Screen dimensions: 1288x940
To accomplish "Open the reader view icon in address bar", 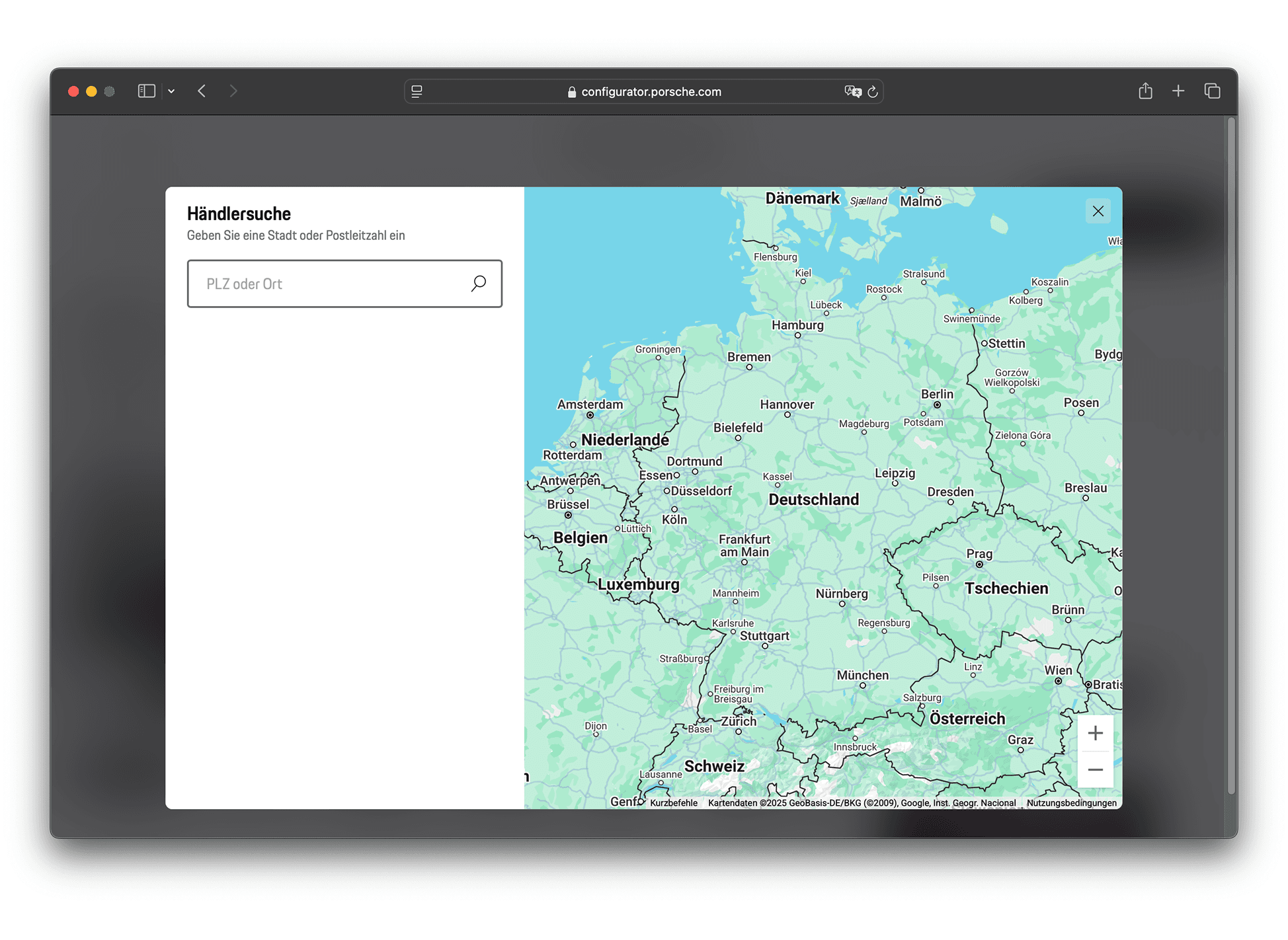I will (x=417, y=91).
